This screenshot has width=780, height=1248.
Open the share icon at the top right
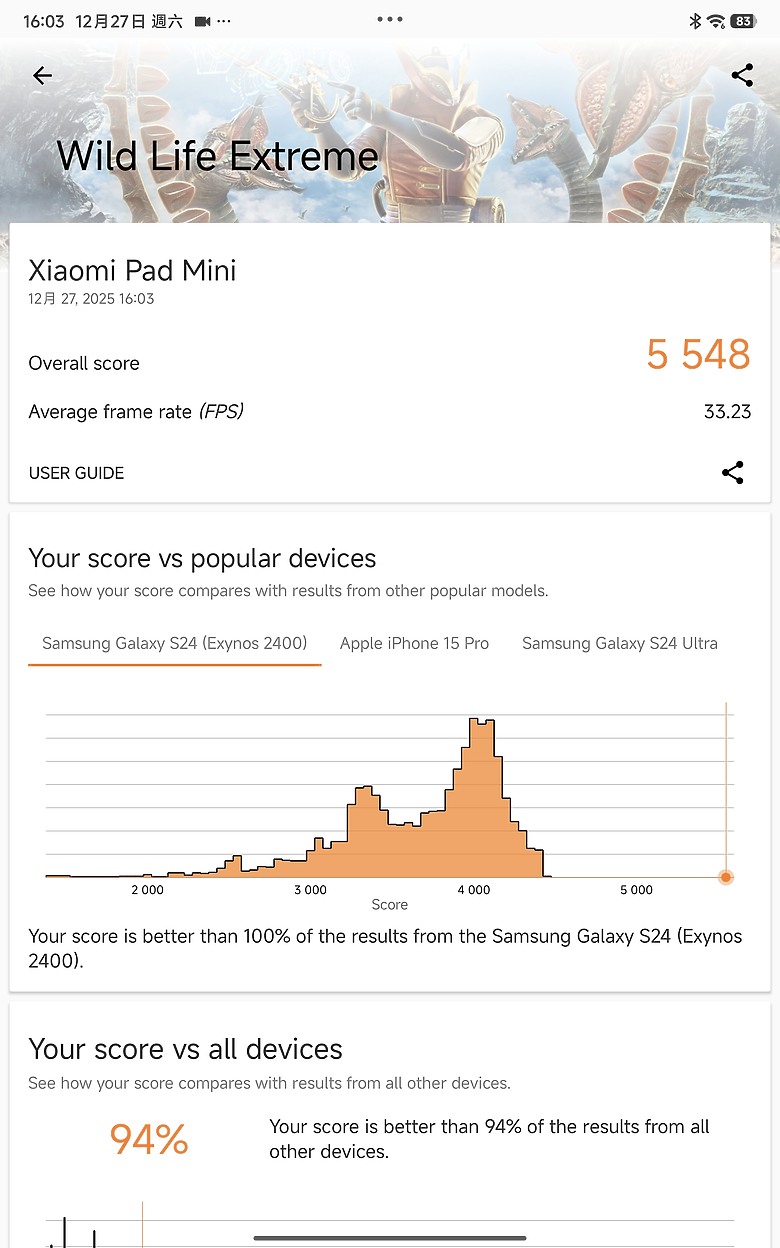742,75
